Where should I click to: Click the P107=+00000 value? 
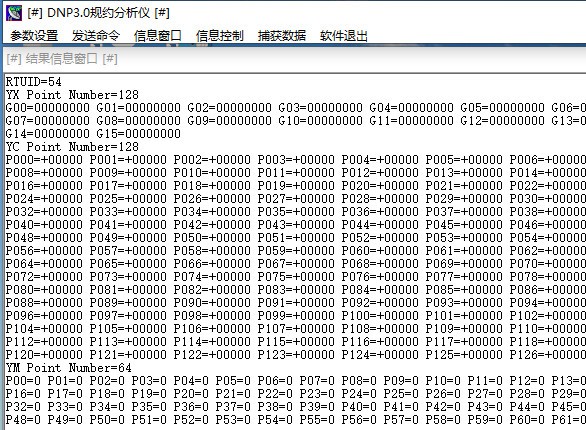(x=296, y=329)
